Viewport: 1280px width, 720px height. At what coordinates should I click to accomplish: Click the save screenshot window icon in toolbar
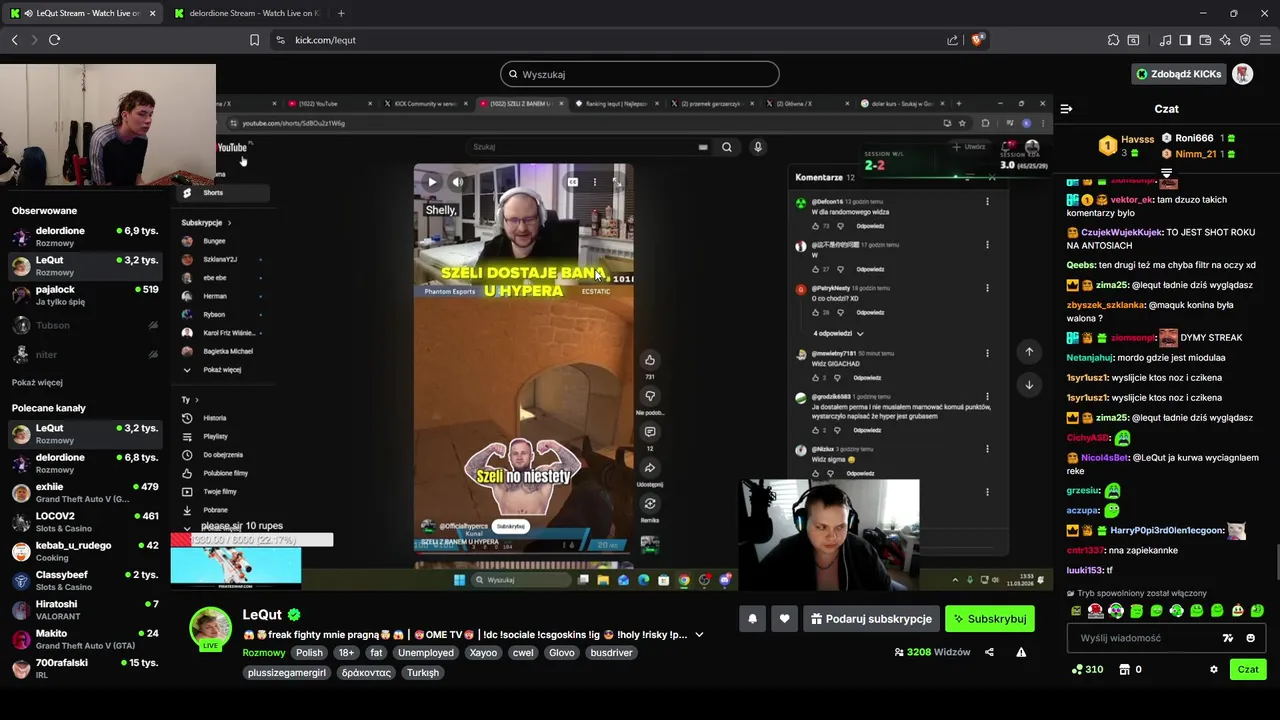[1133, 40]
